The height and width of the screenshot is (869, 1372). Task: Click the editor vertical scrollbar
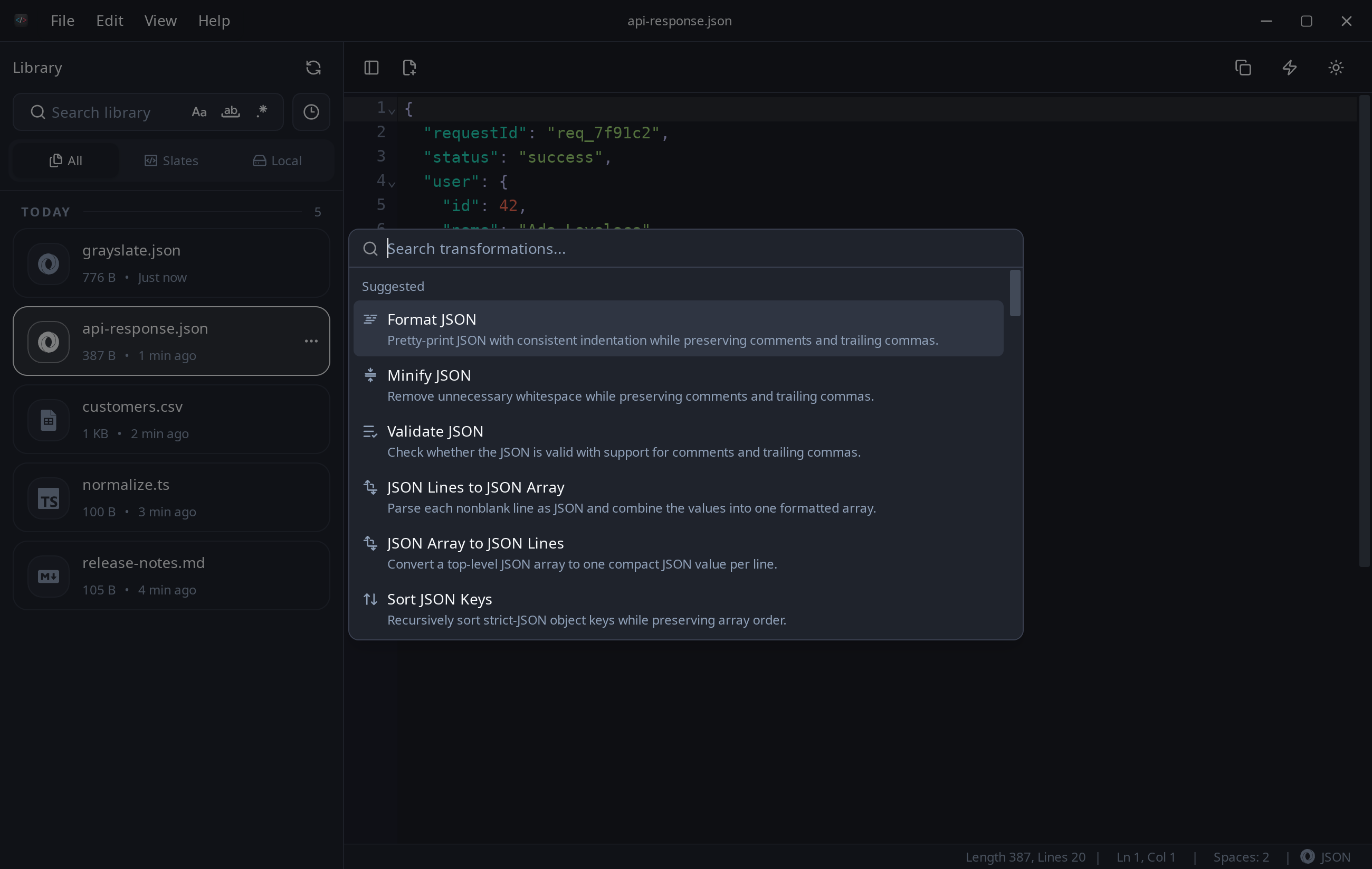tap(1364, 330)
